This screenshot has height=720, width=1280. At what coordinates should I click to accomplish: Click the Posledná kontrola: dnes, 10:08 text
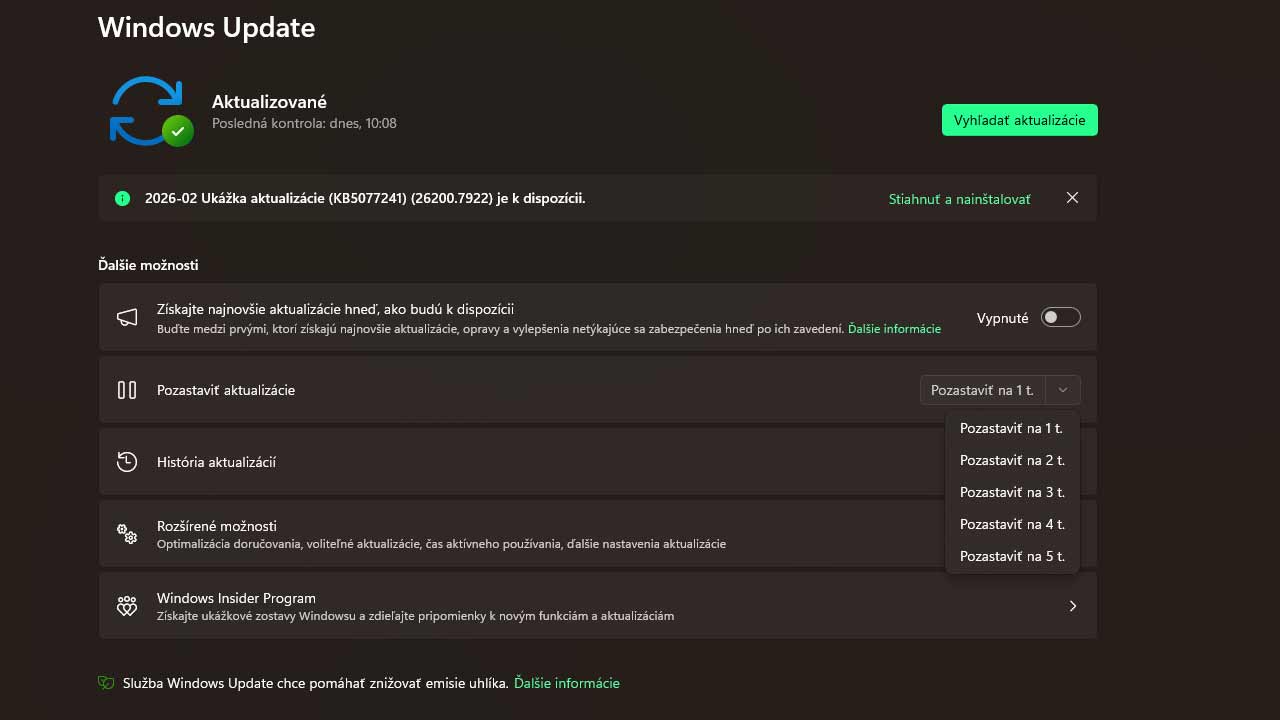pos(304,123)
